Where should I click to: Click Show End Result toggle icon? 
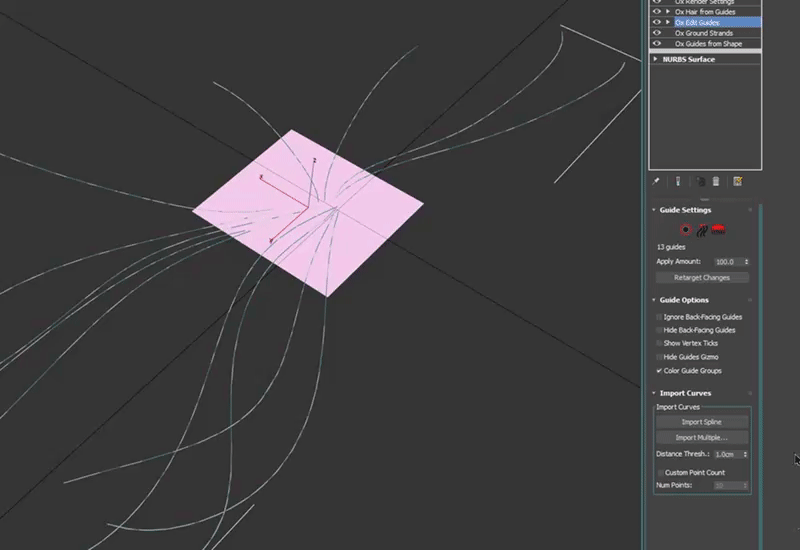point(678,182)
